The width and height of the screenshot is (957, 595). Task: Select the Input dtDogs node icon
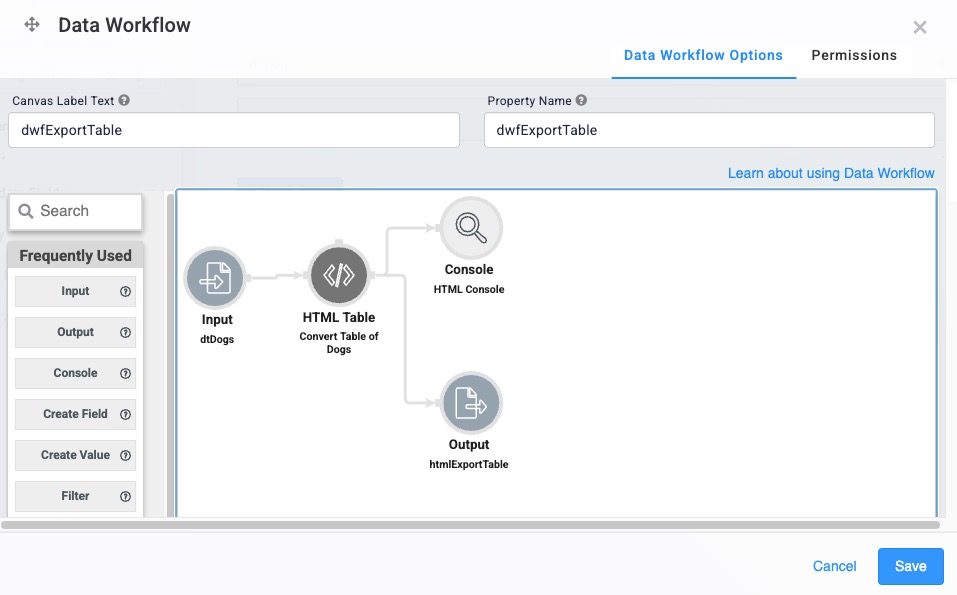pyautogui.click(x=215, y=278)
